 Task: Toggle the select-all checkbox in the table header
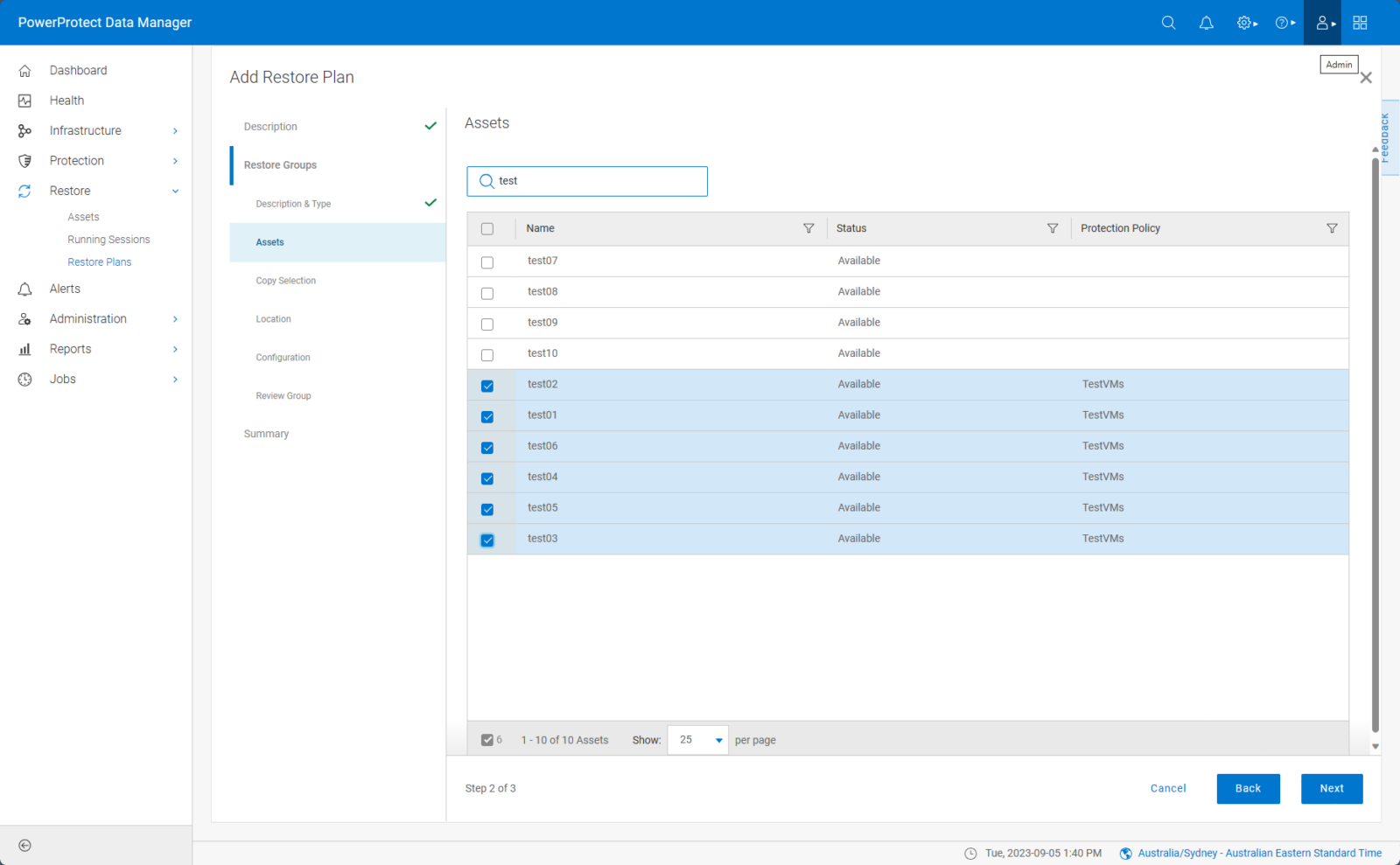point(487,227)
